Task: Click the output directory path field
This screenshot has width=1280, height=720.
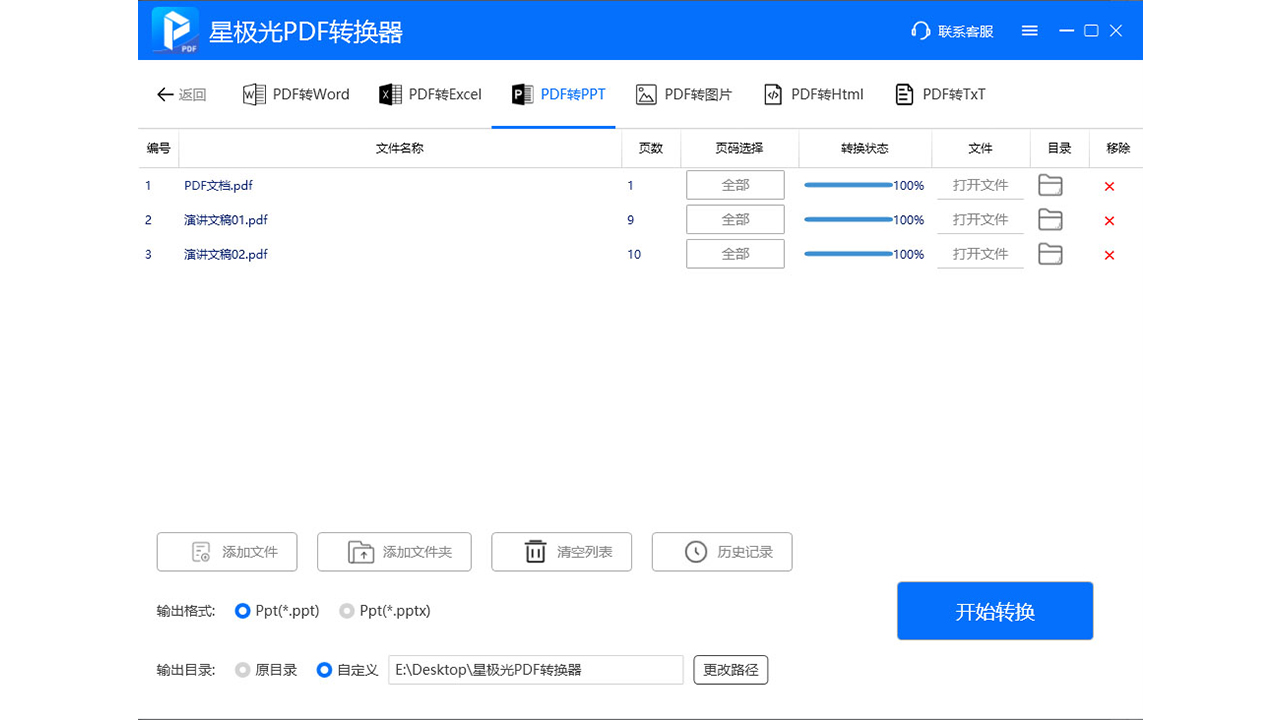Action: 535,670
